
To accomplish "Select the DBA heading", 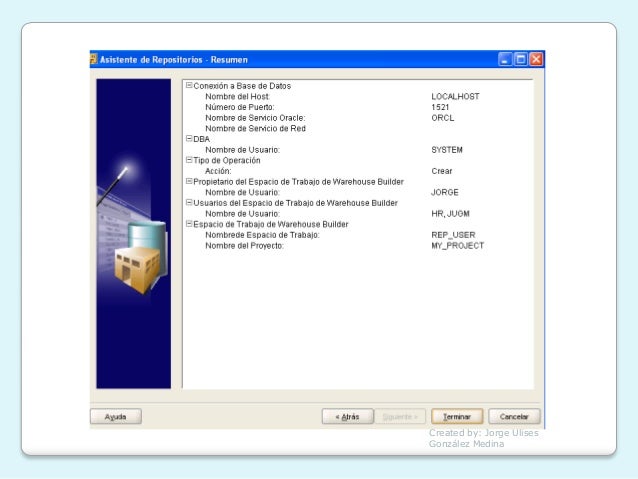I will (x=201, y=139).
